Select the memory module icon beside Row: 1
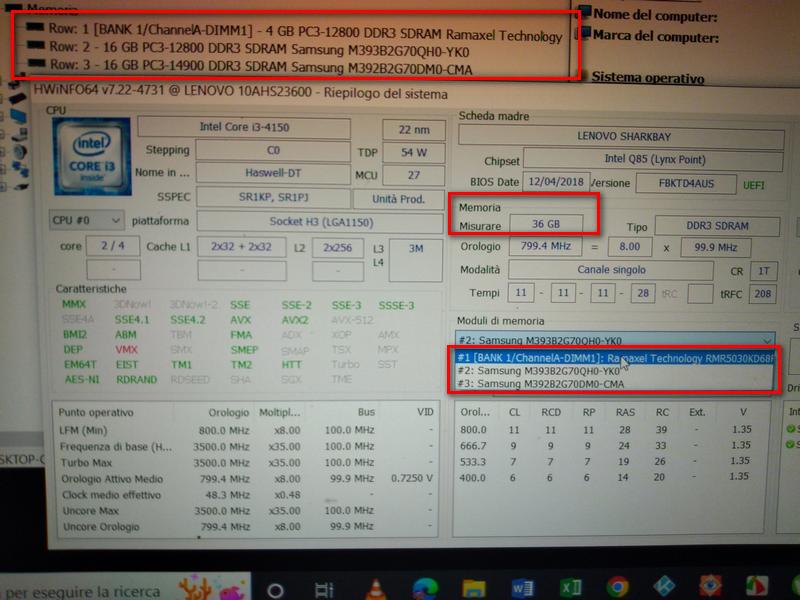Screen dimensions: 800x600 tap(36, 27)
